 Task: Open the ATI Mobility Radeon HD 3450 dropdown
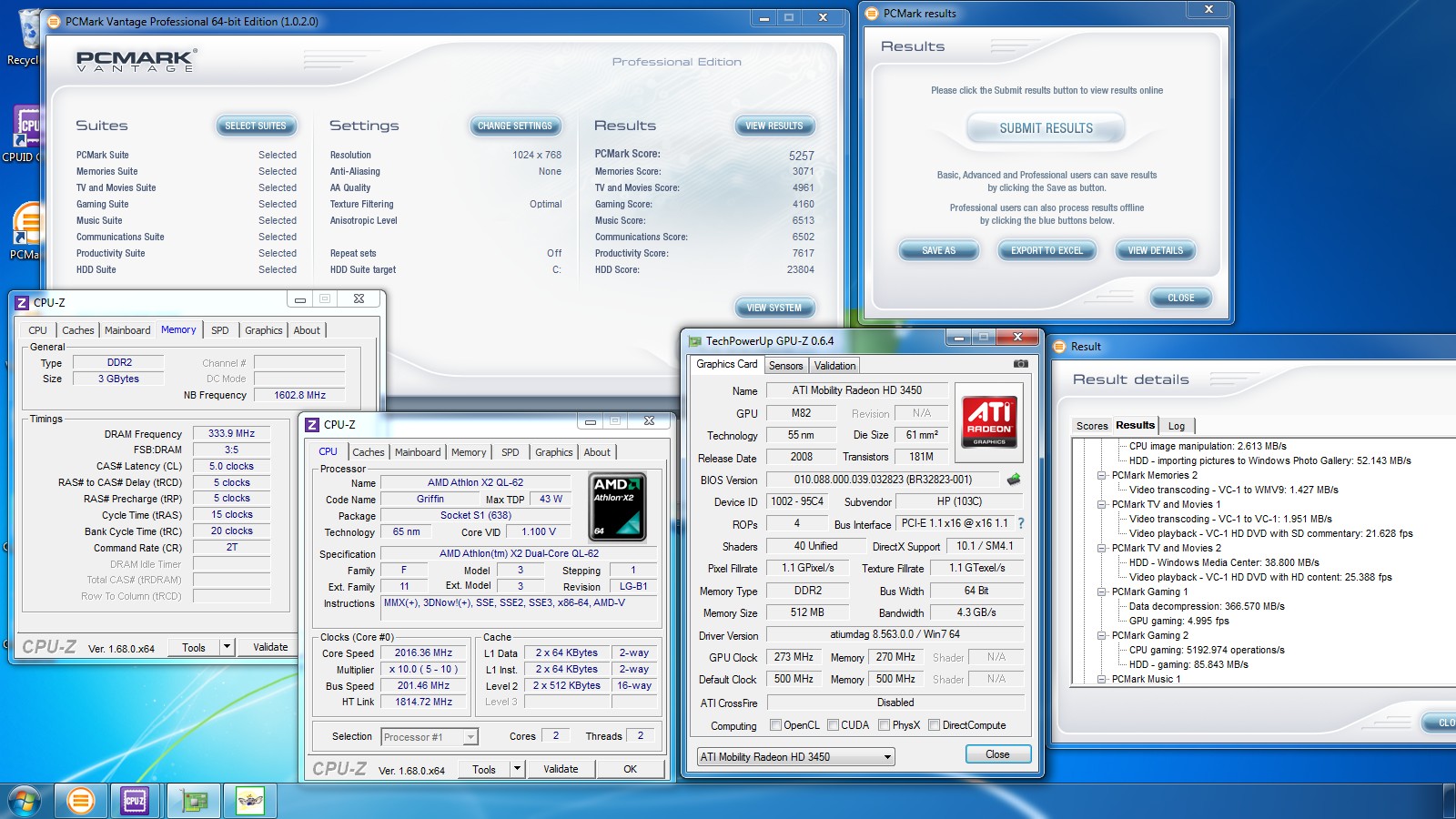tap(796, 757)
